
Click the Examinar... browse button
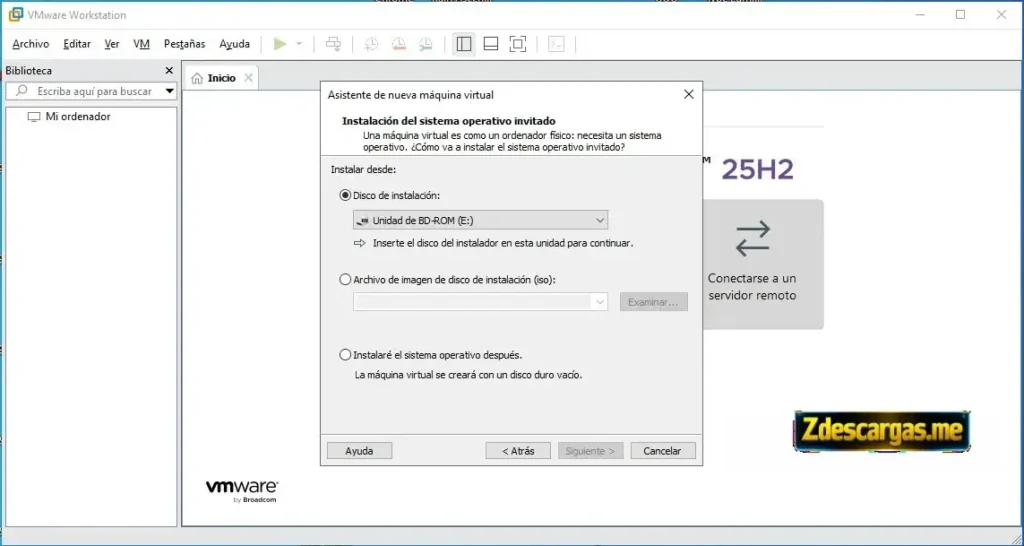pyautogui.click(x=654, y=302)
